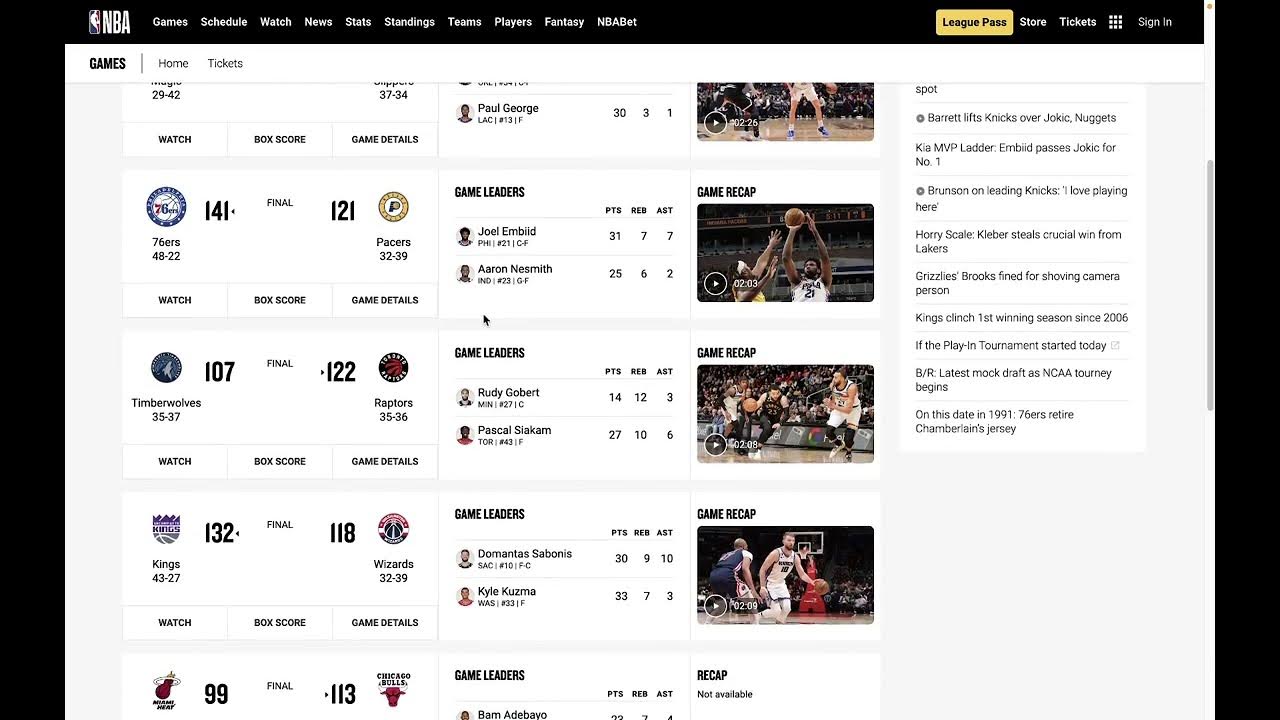
Task: Click video icon beside Brunson on leading Knicks
Action: click(x=920, y=191)
